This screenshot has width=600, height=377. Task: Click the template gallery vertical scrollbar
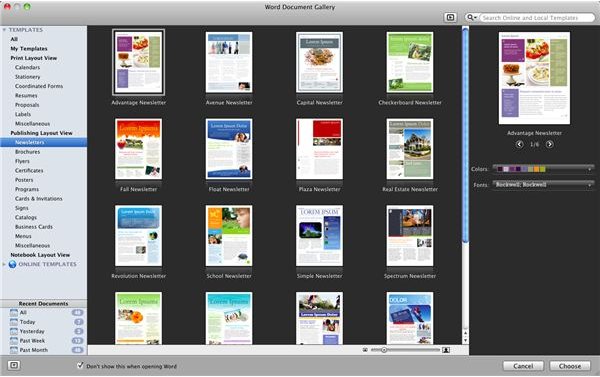(465, 134)
